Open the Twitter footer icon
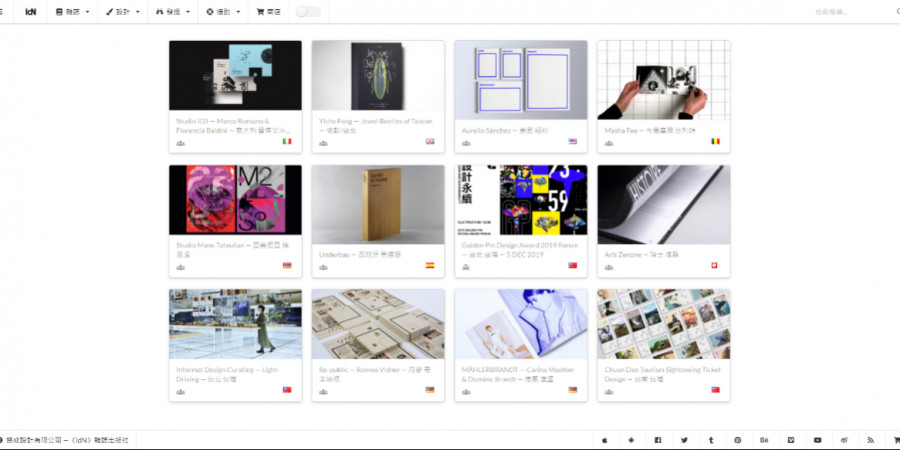Viewport: 900px width, 450px height. pyautogui.click(x=684, y=440)
